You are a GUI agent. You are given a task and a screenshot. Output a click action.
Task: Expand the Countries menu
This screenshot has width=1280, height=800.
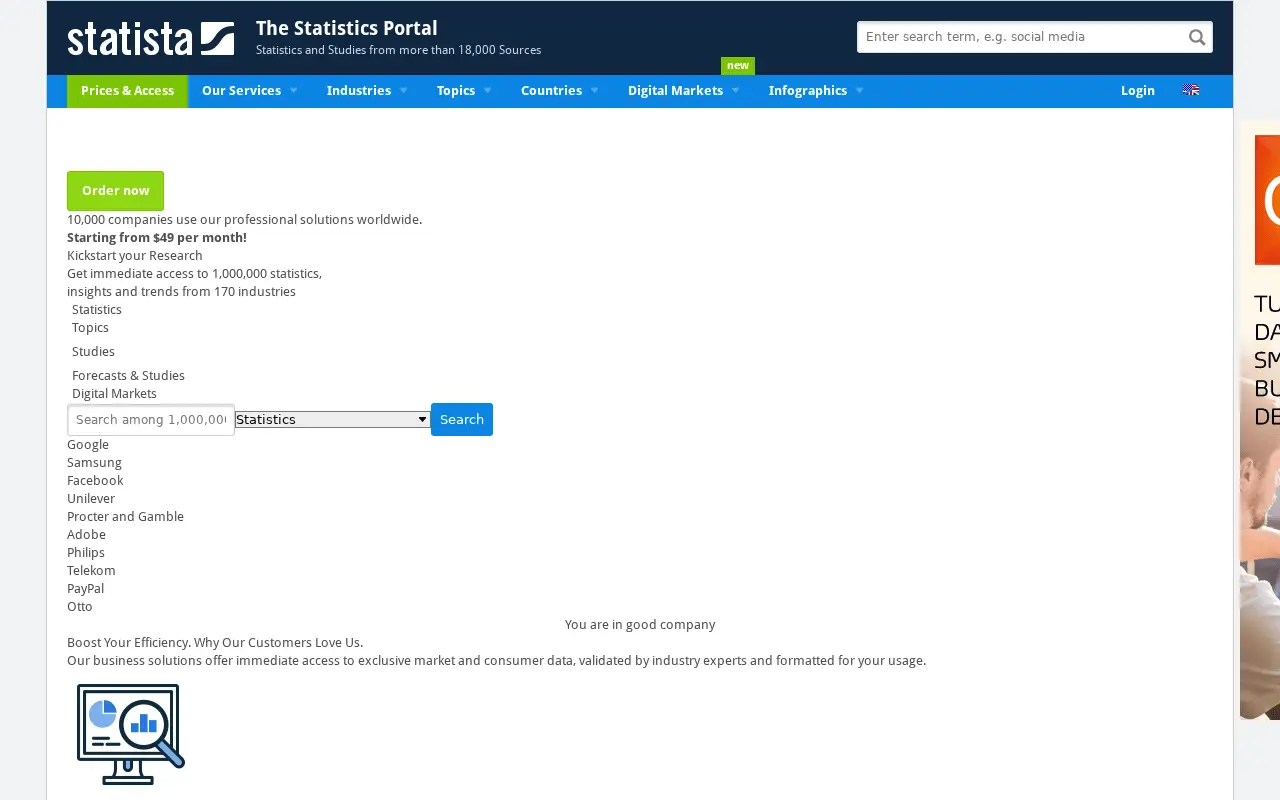559,91
